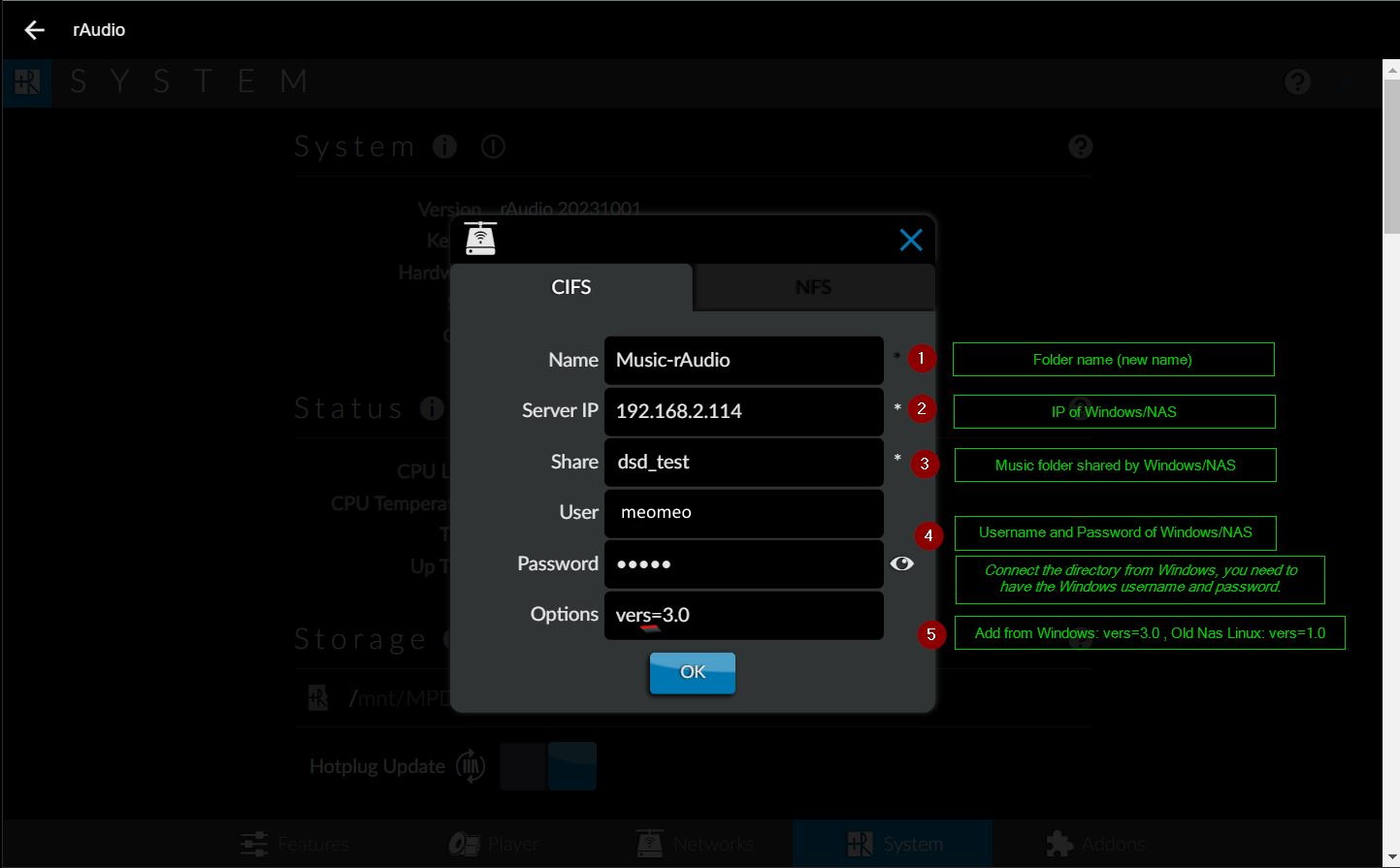This screenshot has height=868, width=1400.
Task: Open the help icon on the System section
Action: pyautogui.click(x=1080, y=146)
